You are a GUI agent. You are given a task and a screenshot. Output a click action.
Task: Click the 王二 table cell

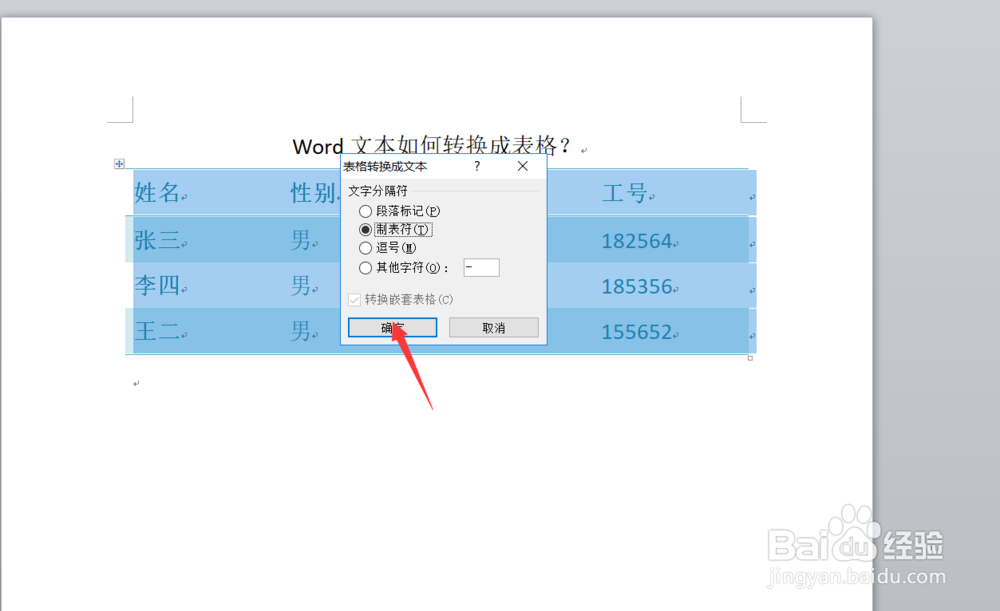(160, 332)
